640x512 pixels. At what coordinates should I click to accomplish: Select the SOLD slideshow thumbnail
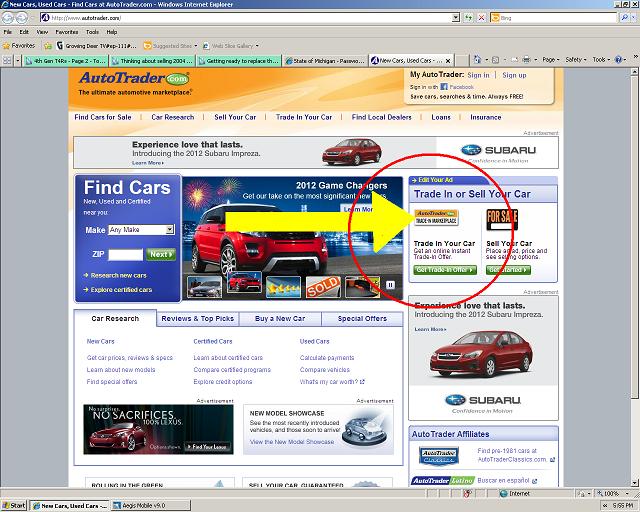[323, 287]
